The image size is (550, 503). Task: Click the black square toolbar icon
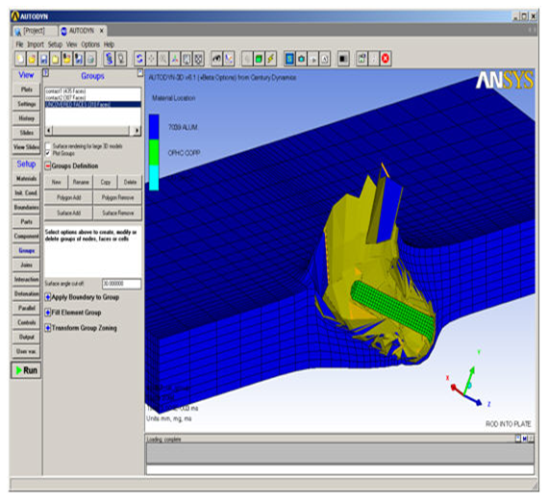pyautogui.click(x=343, y=59)
